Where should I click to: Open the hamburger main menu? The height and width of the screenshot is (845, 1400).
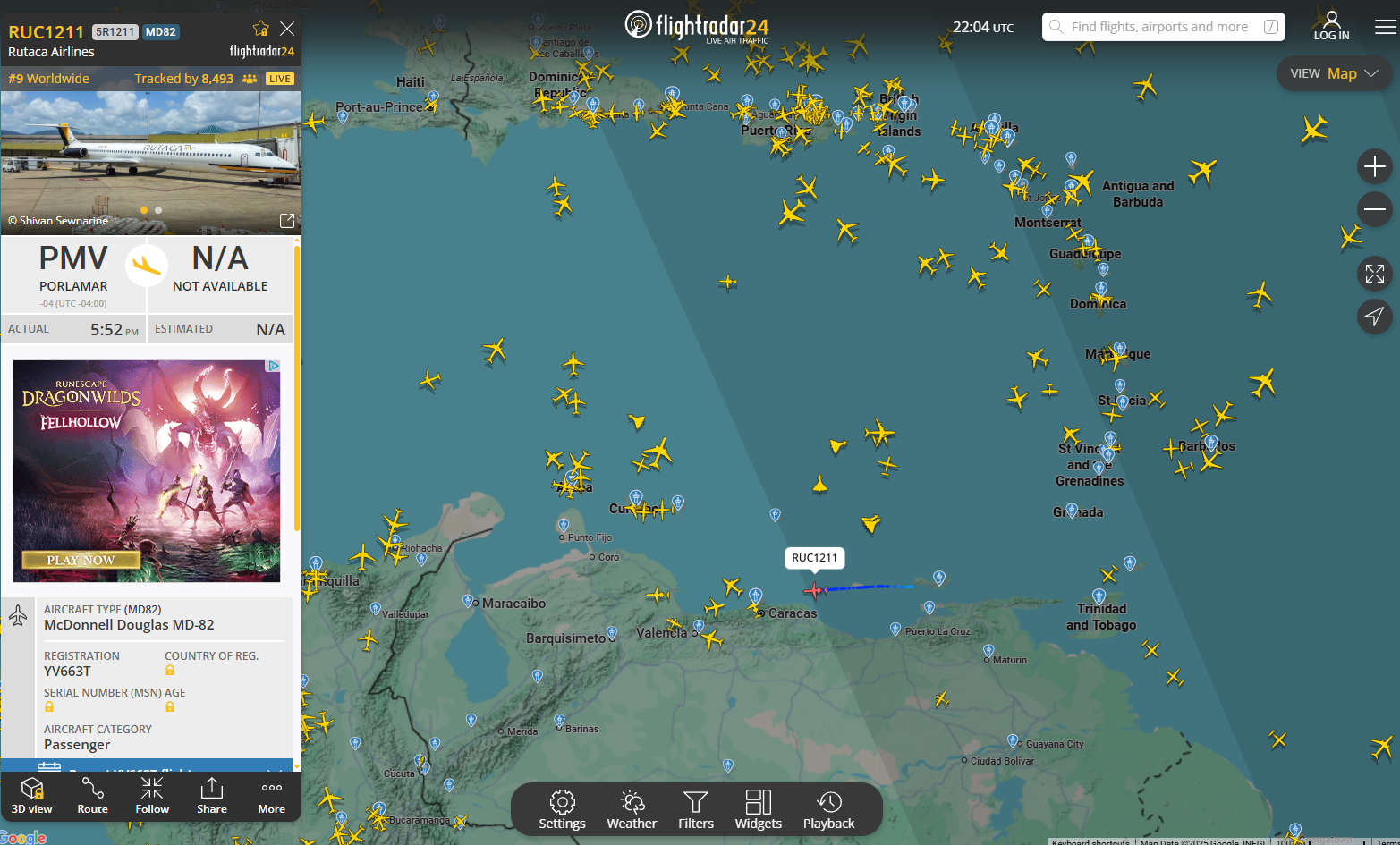pyautogui.click(x=1385, y=27)
